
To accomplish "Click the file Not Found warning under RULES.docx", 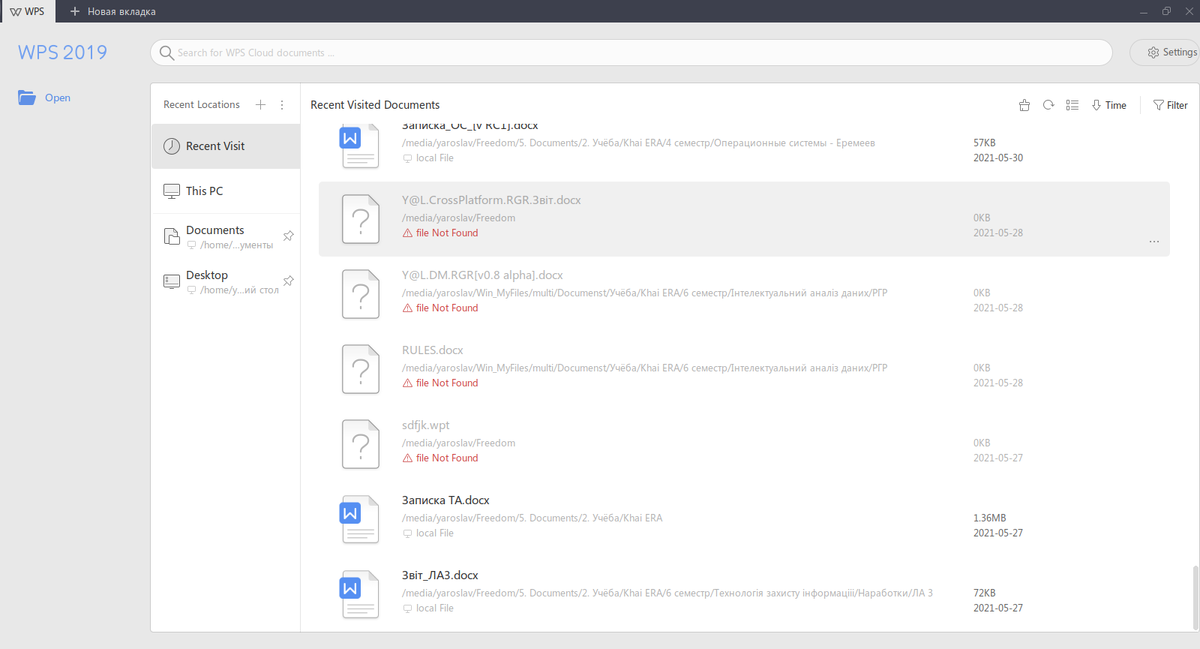I will point(440,383).
